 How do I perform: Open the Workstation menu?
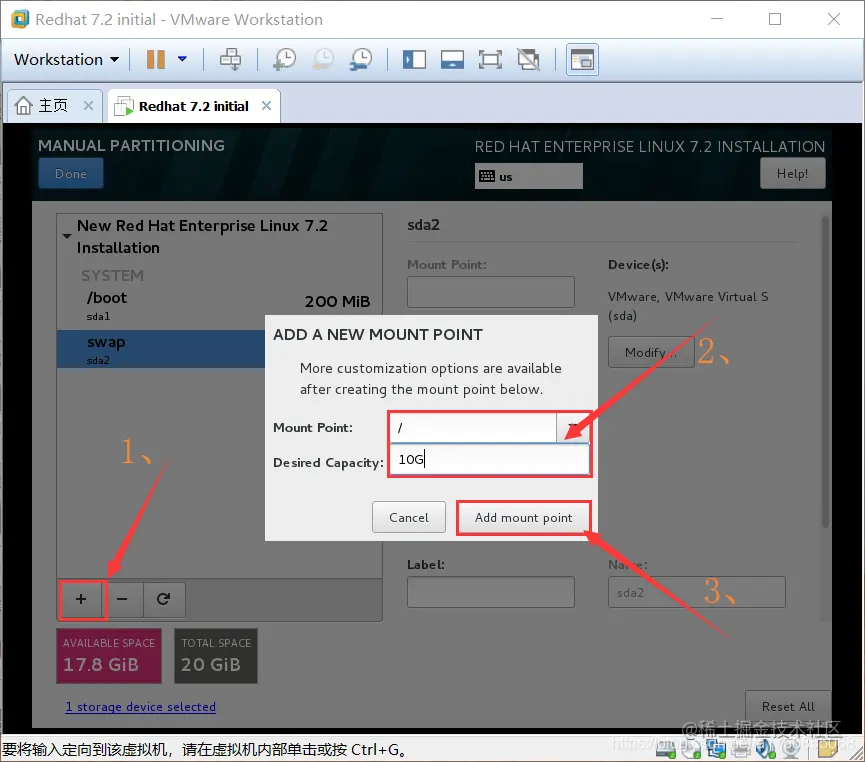[x=66, y=59]
